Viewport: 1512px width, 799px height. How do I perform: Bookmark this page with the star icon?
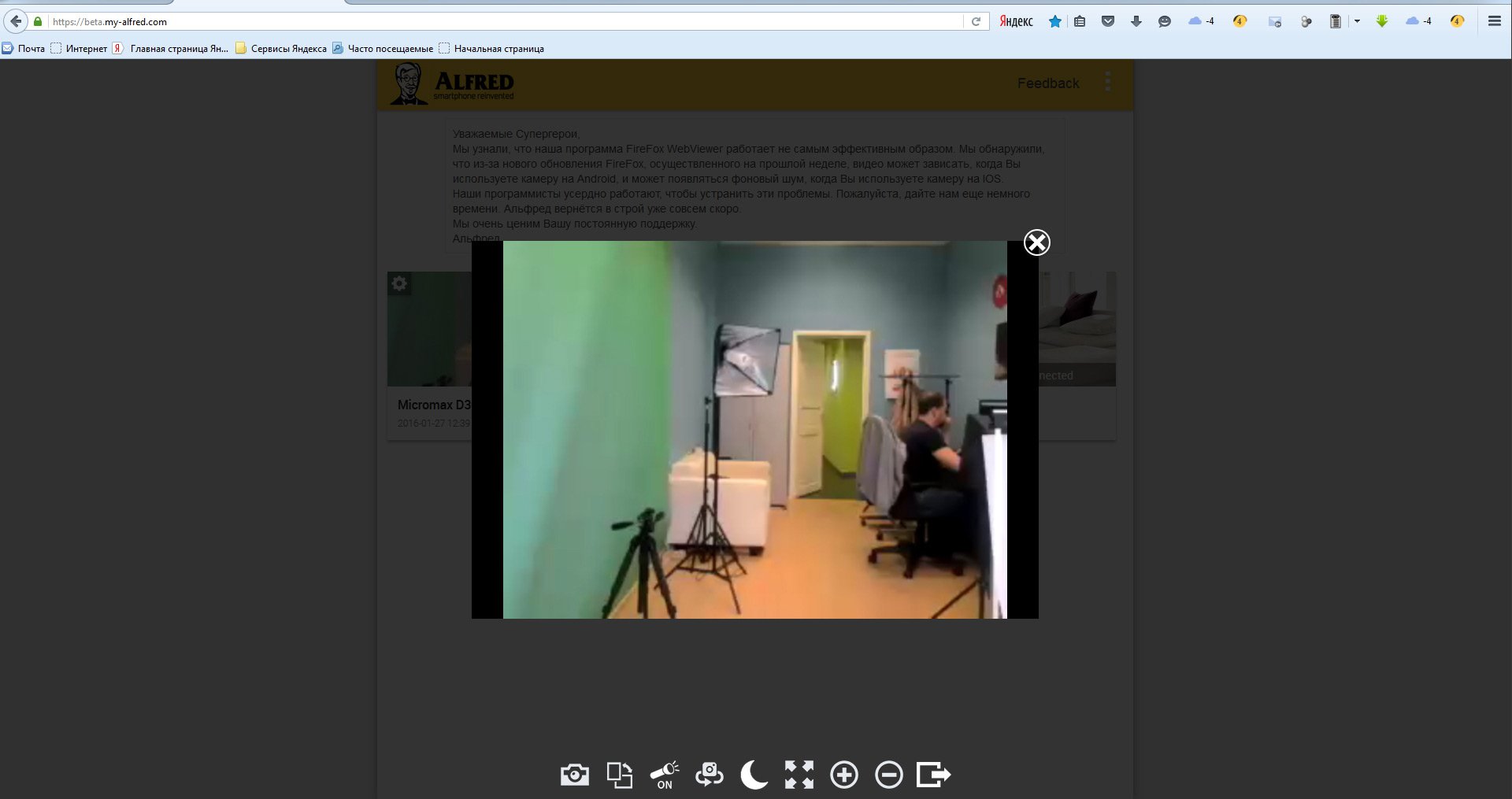coord(1055,21)
